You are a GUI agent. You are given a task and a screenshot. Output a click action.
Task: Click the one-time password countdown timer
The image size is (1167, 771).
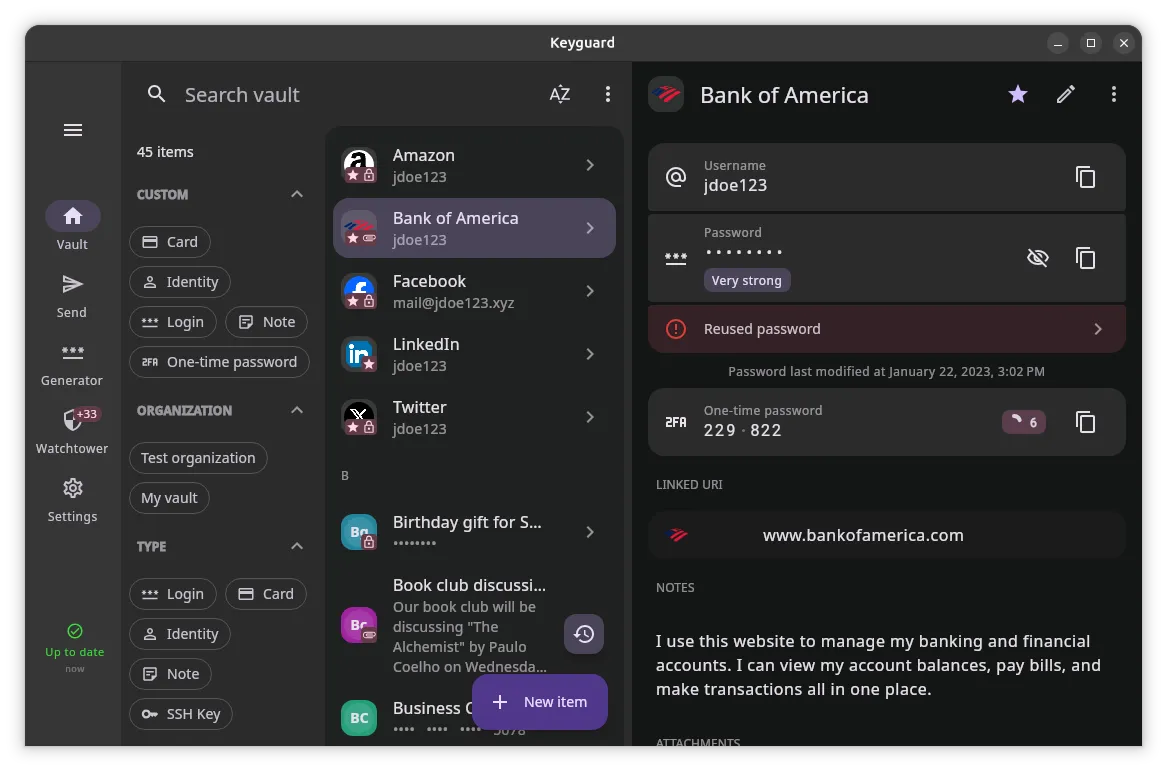point(1023,422)
